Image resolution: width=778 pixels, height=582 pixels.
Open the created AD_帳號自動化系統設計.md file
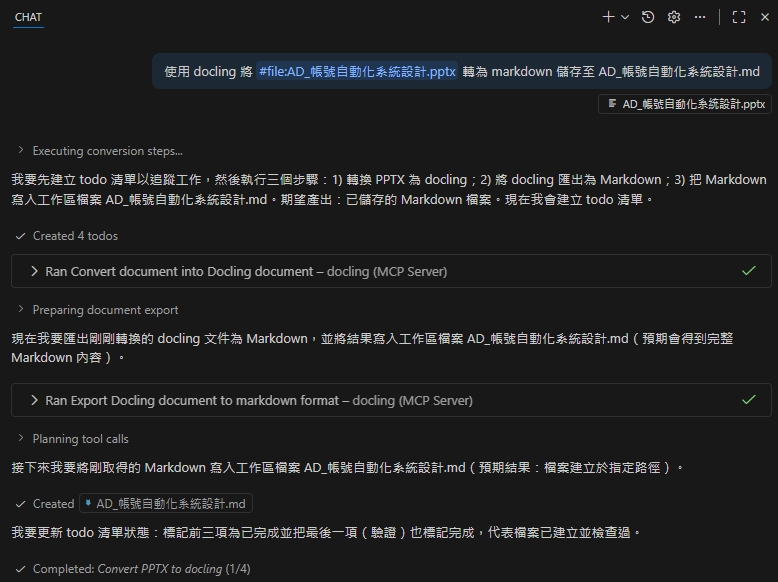166,504
